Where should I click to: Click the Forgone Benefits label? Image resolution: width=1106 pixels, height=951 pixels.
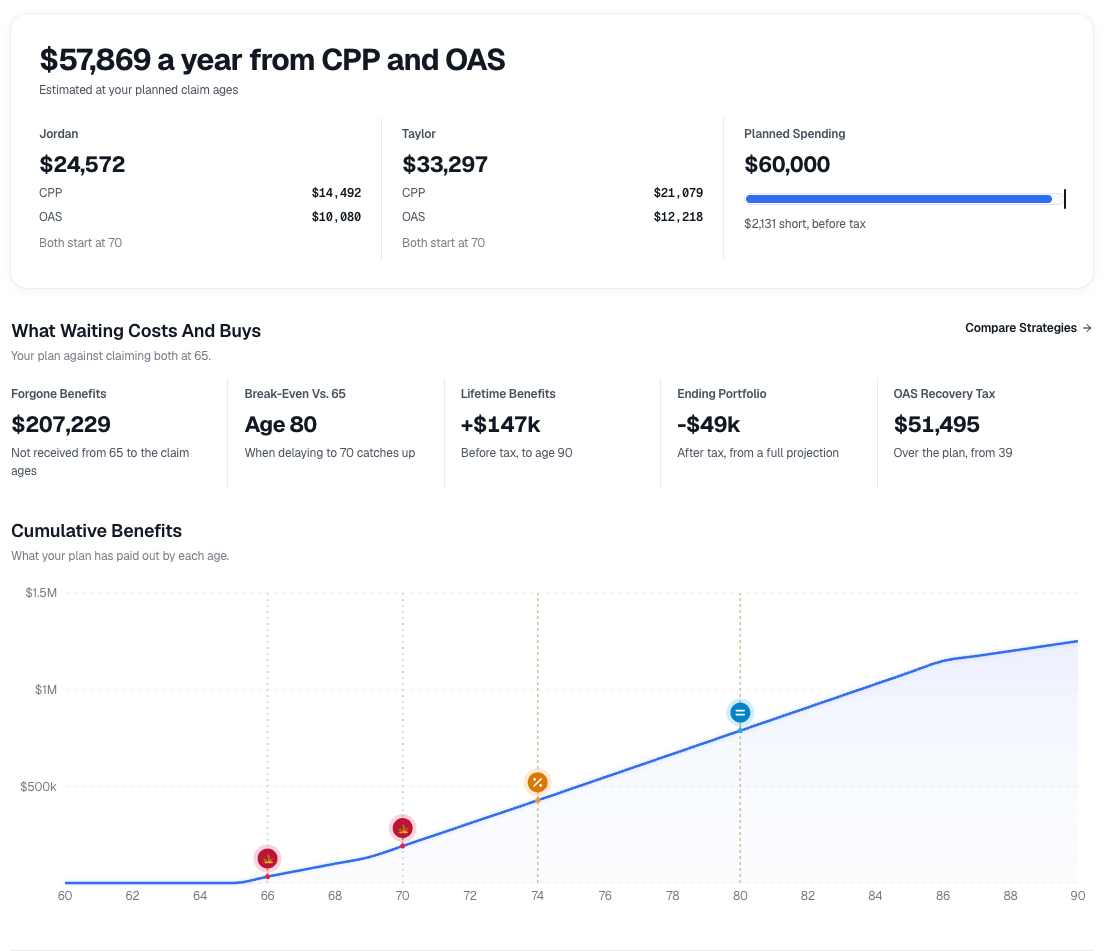tap(59, 394)
